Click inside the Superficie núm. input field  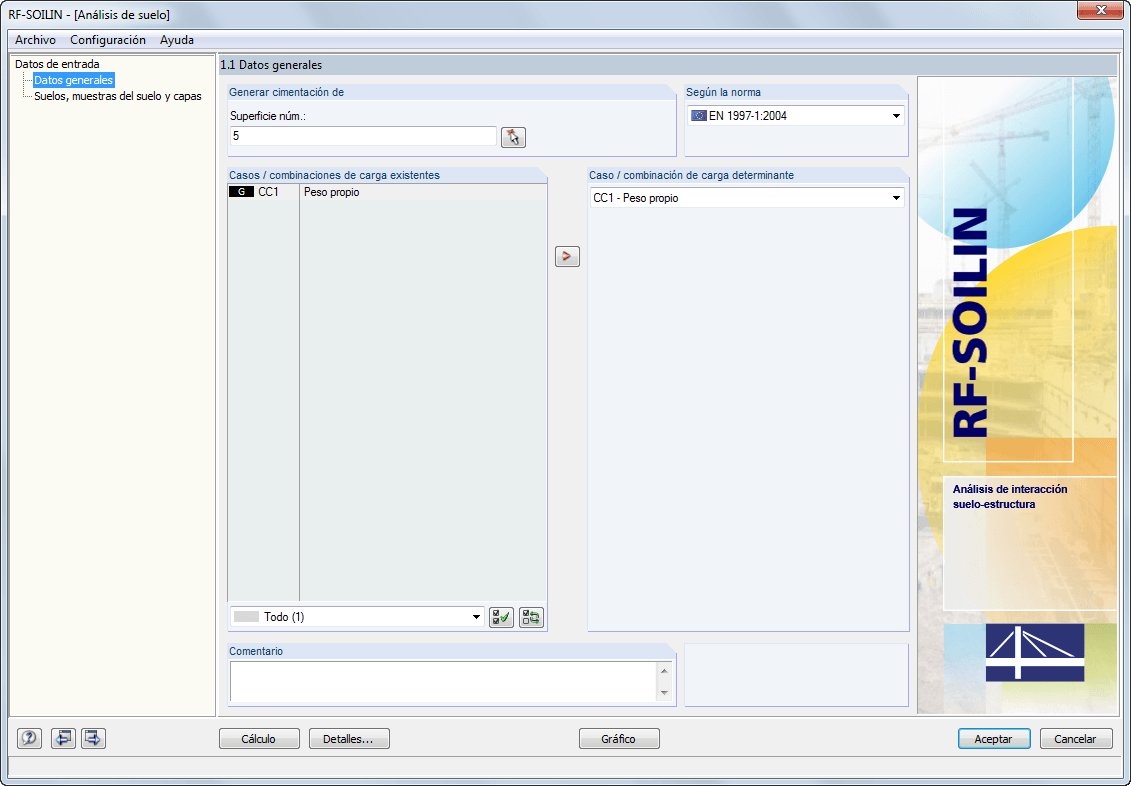point(360,136)
